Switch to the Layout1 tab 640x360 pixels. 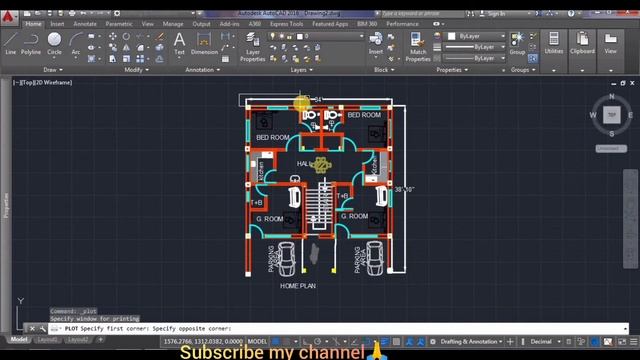click(47, 340)
